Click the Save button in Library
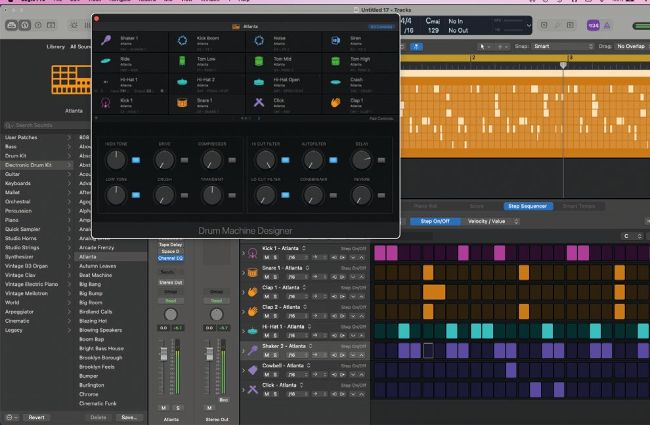Viewport: 650px width, 425px height. (129, 418)
